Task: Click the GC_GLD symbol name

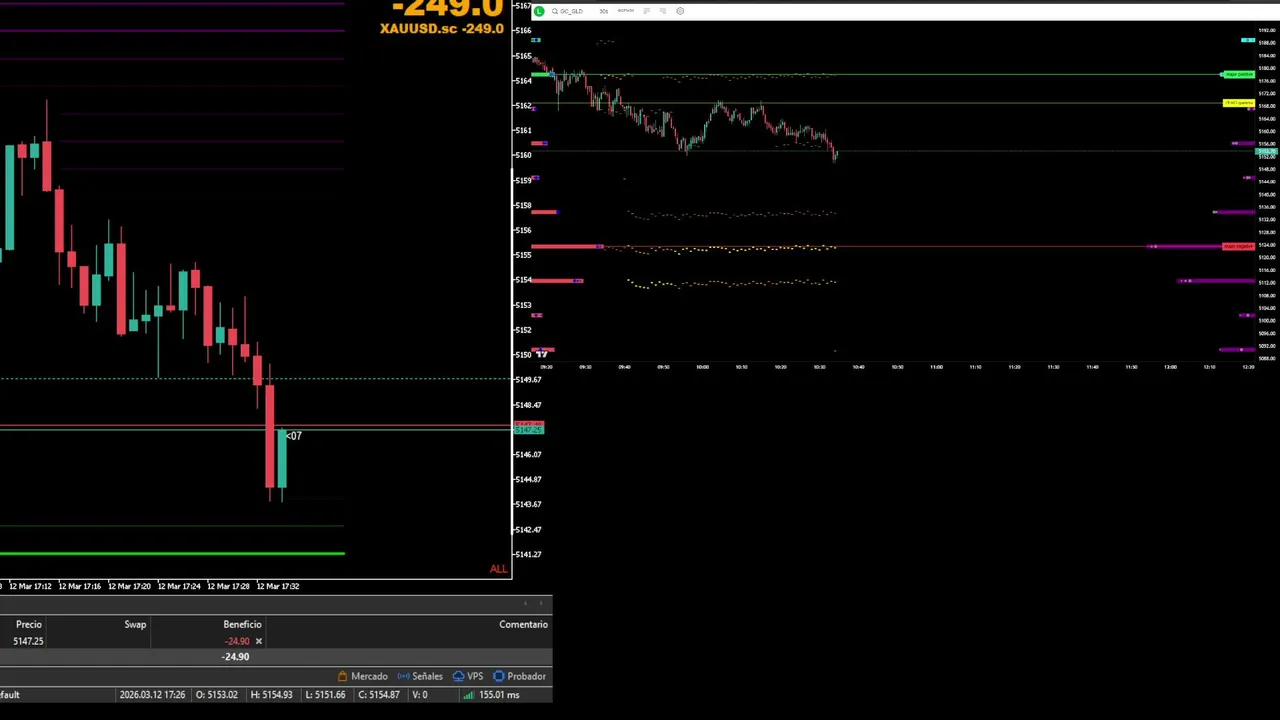Action: point(571,11)
